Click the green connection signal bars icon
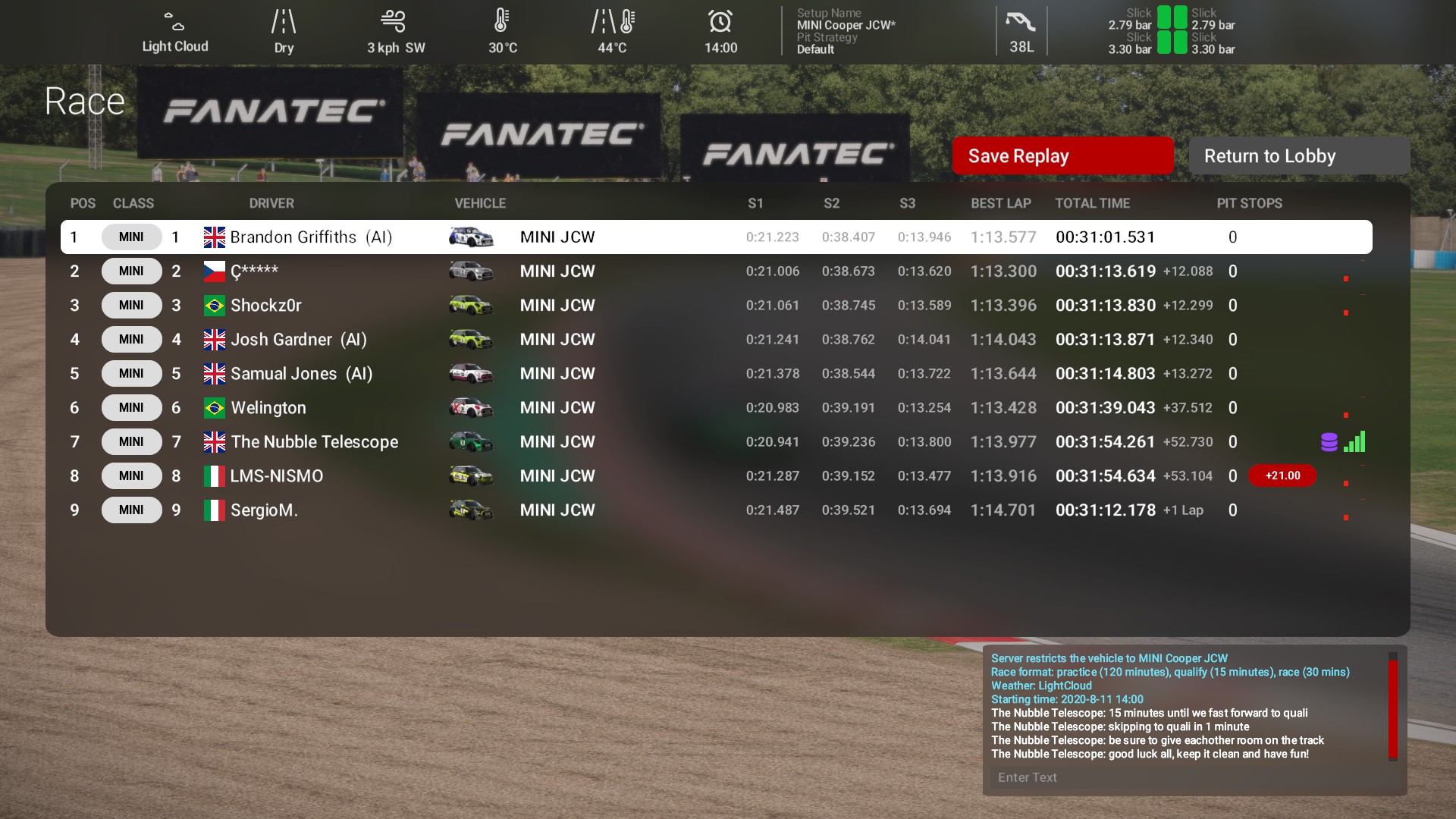 [1354, 441]
